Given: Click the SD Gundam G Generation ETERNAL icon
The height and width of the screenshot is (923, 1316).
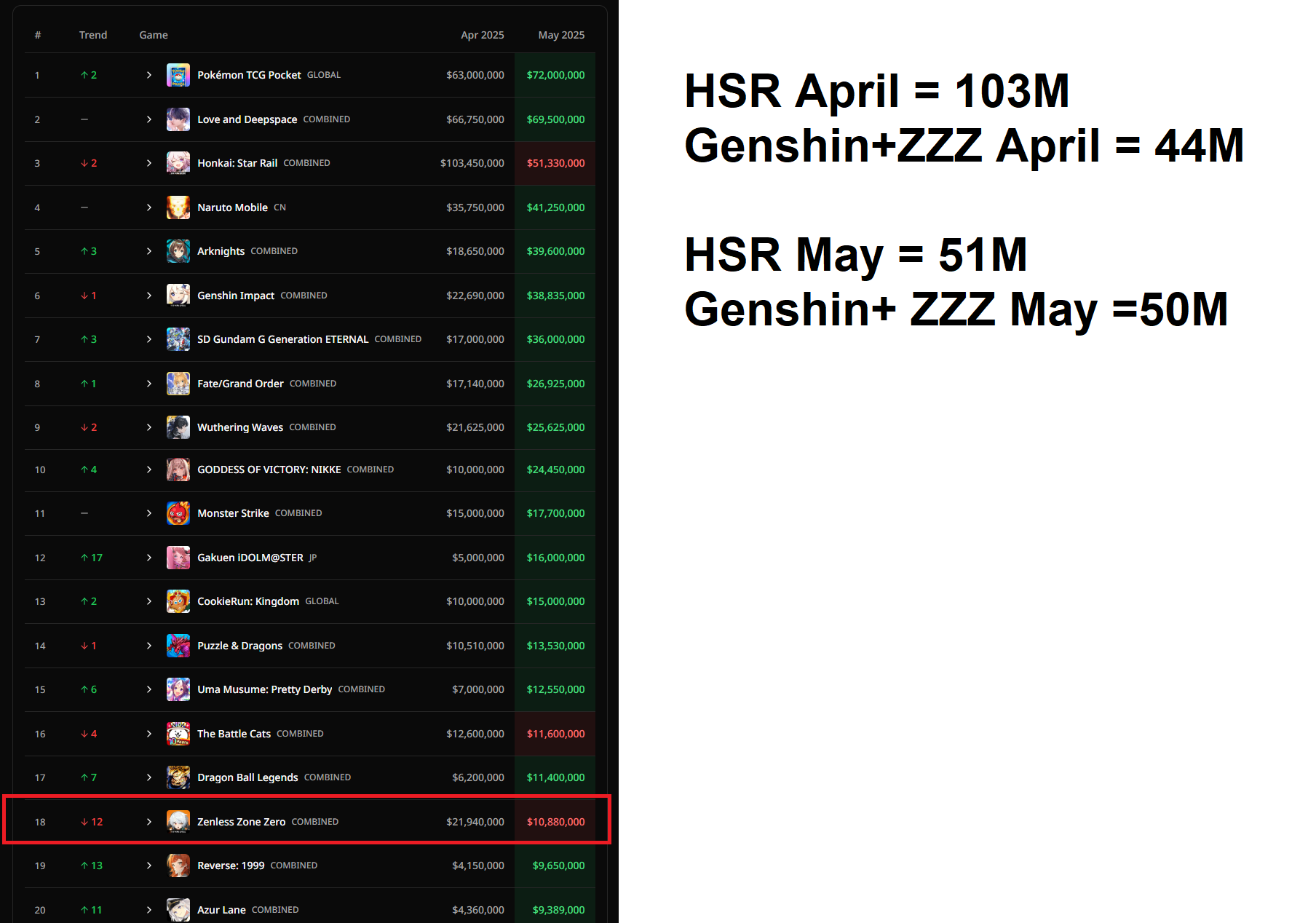Looking at the screenshot, I should (178, 339).
